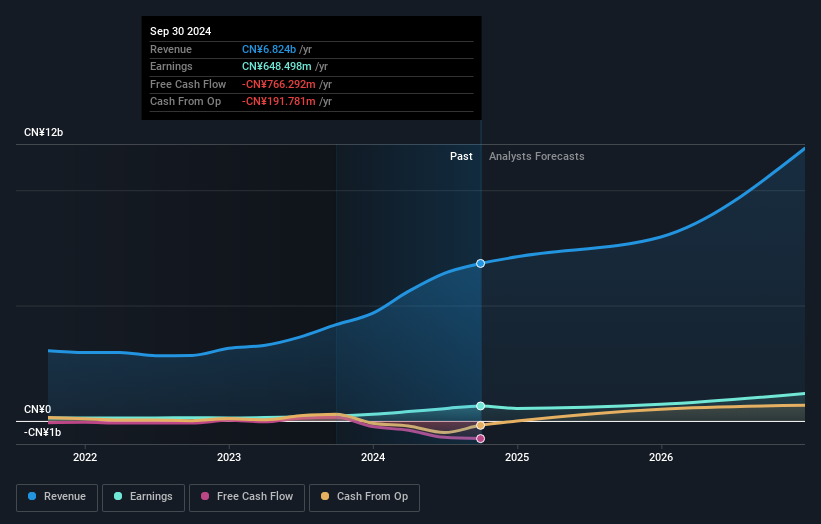Select the pink Free Cash Flow data point
Image resolution: width=821 pixels, height=524 pixels.
[x=480, y=439]
